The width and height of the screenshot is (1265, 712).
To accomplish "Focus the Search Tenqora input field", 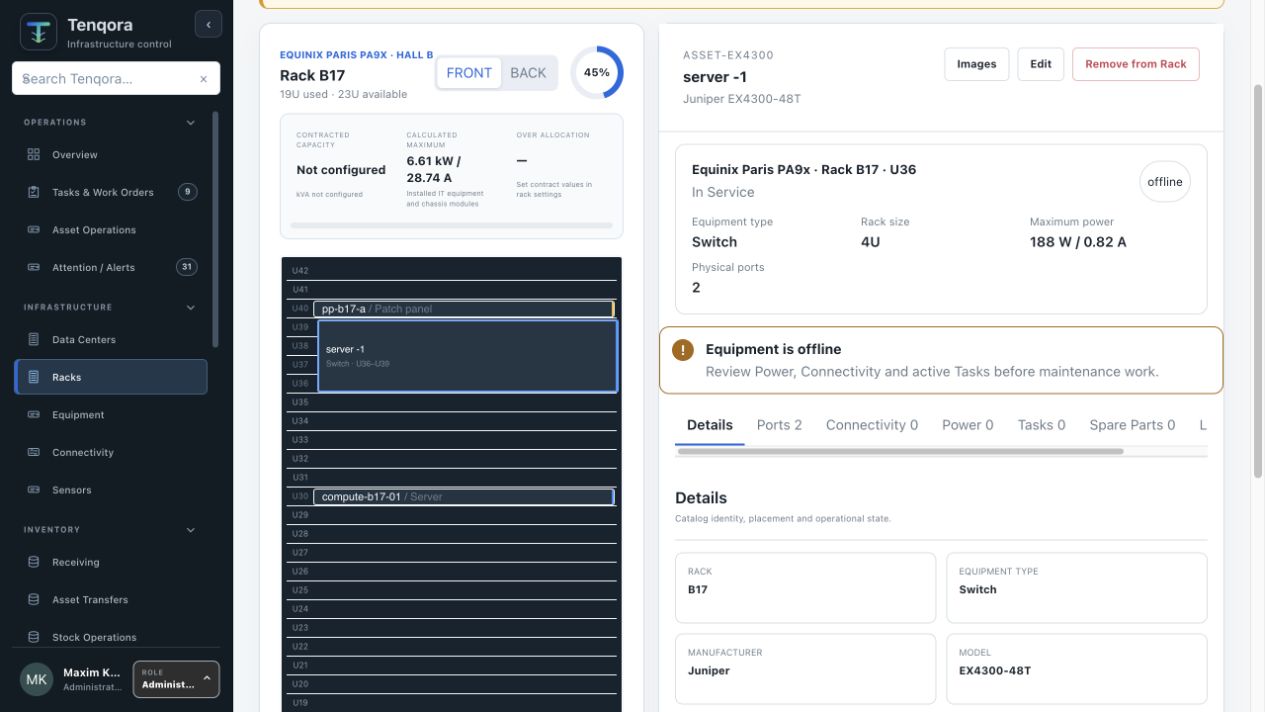I will coord(116,79).
